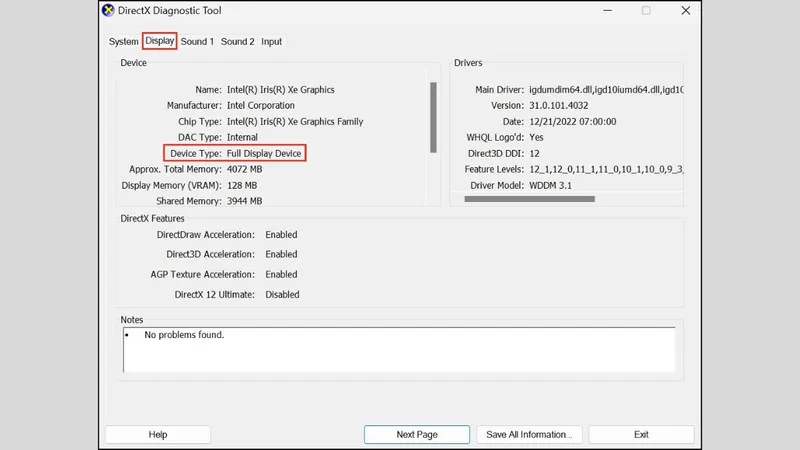Click the manufacturer value 'Intel Corporation'

tap(261, 105)
